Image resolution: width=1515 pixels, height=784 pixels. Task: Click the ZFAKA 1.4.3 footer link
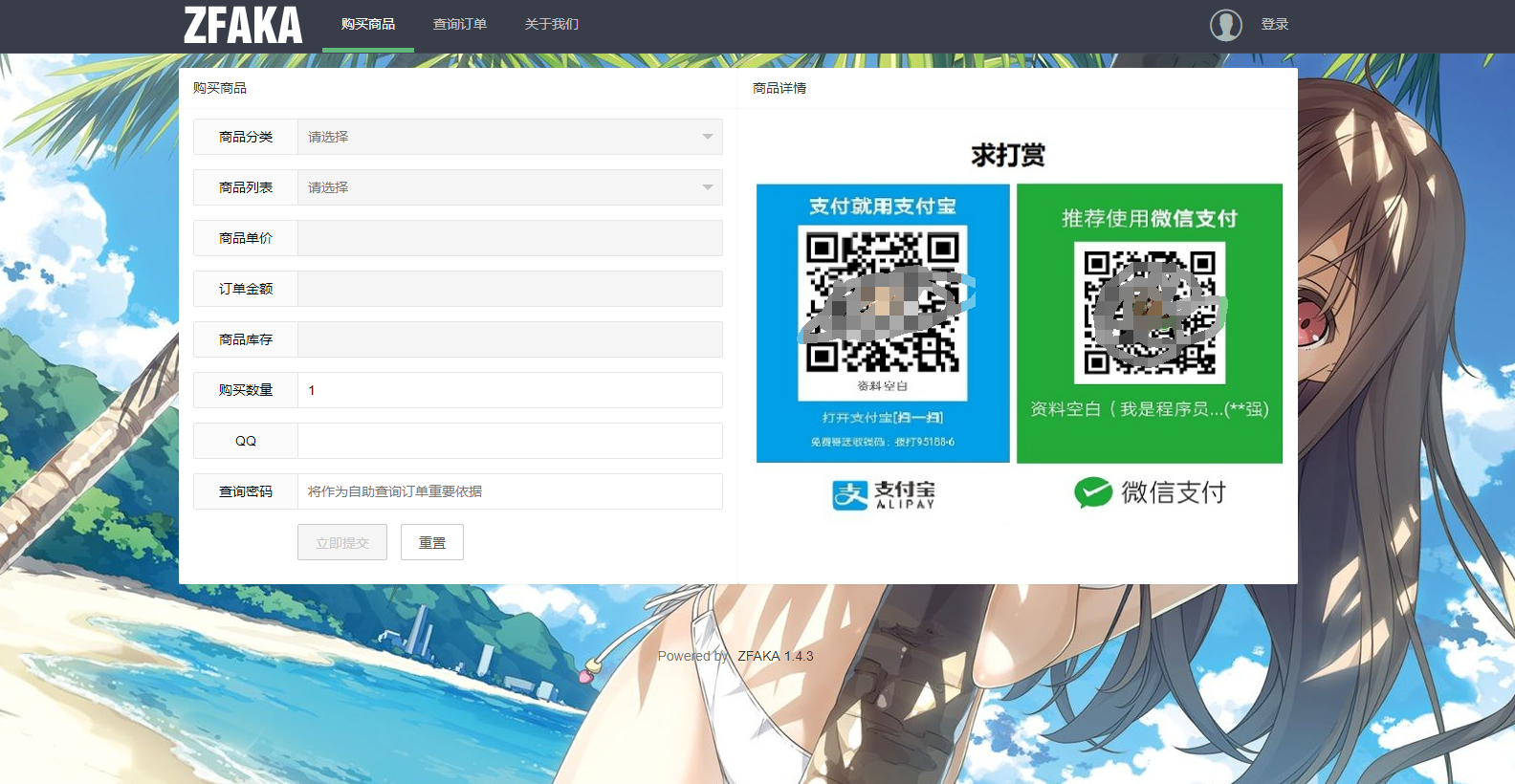click(x=776, y=656)
